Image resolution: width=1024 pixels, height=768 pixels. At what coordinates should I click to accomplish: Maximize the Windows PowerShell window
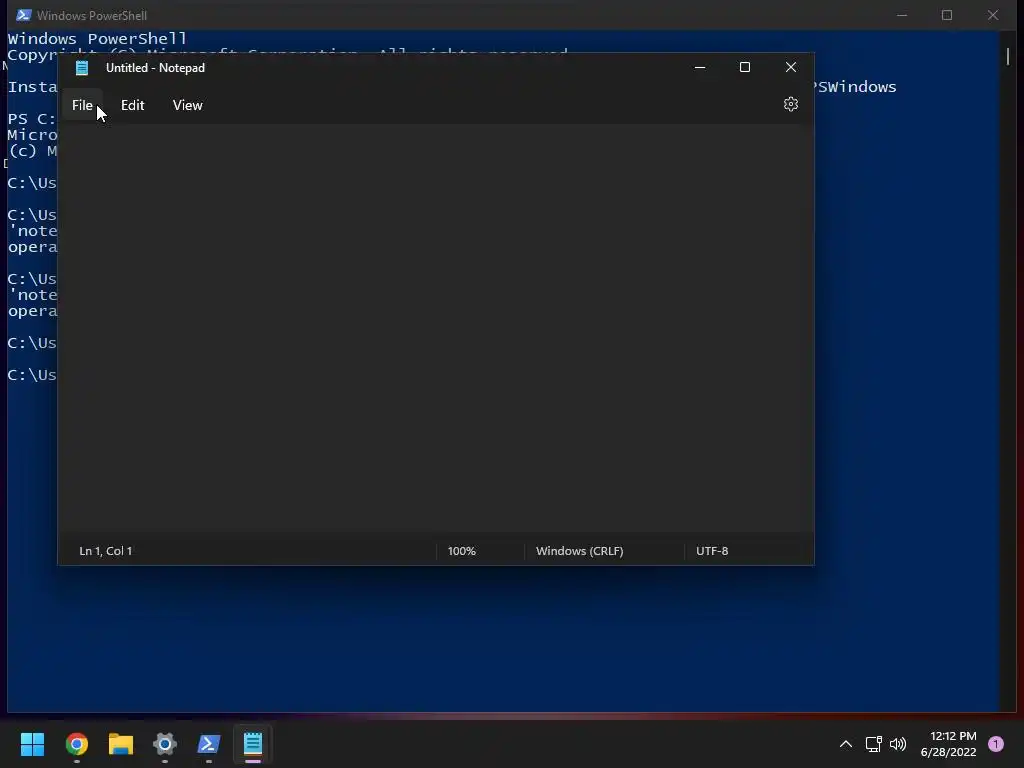pos(947,15)
